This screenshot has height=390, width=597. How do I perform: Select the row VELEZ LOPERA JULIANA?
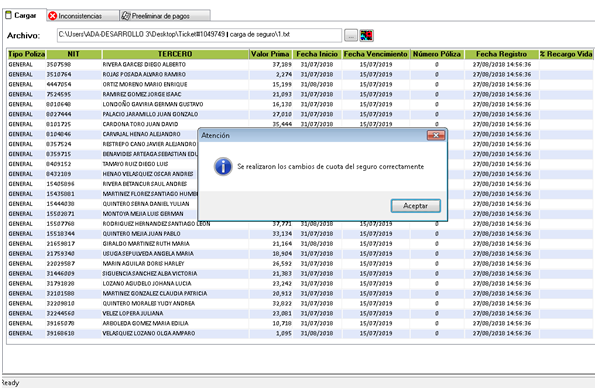[x=300, y=313]
